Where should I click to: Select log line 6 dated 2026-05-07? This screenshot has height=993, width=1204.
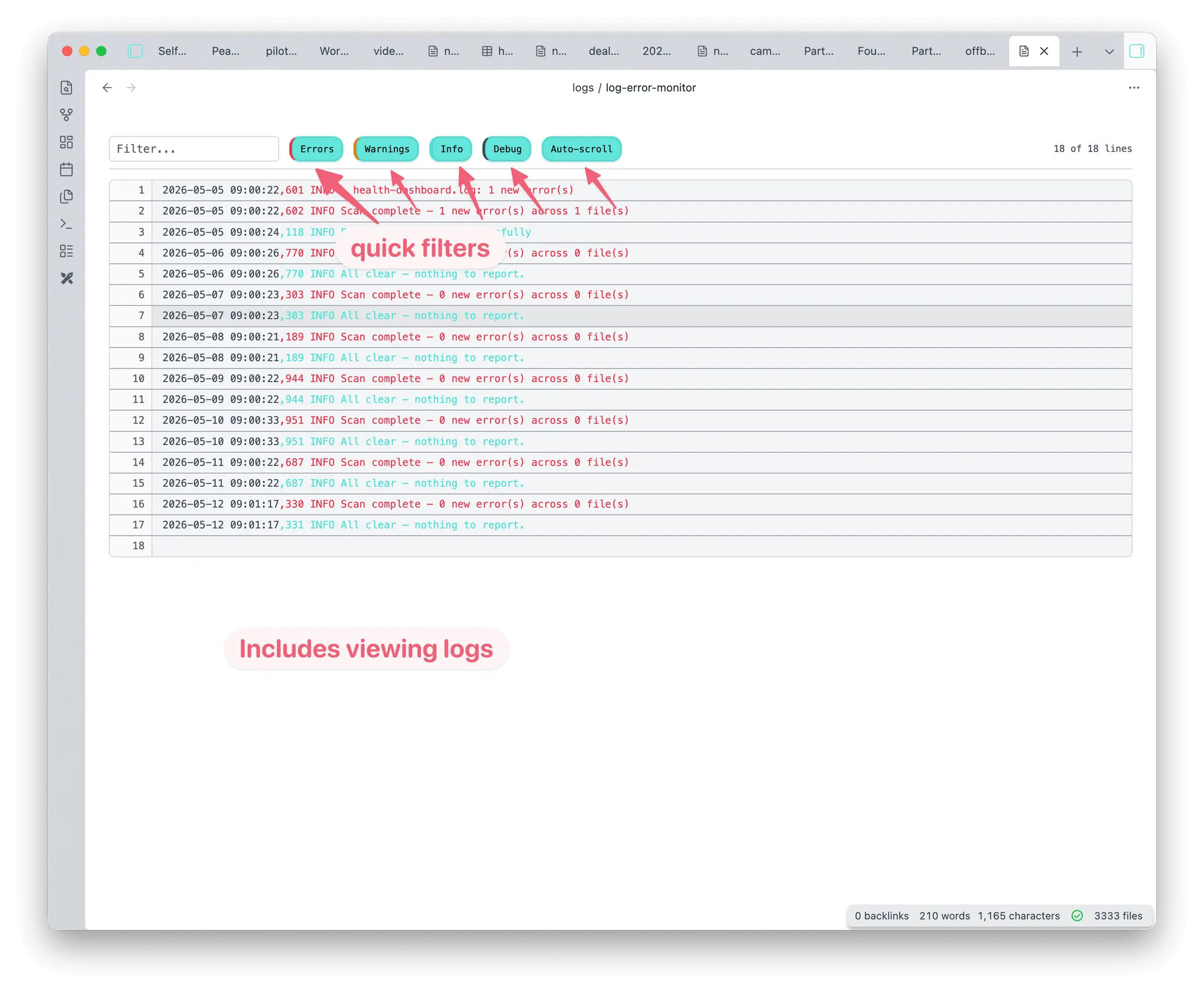point(620,295)
